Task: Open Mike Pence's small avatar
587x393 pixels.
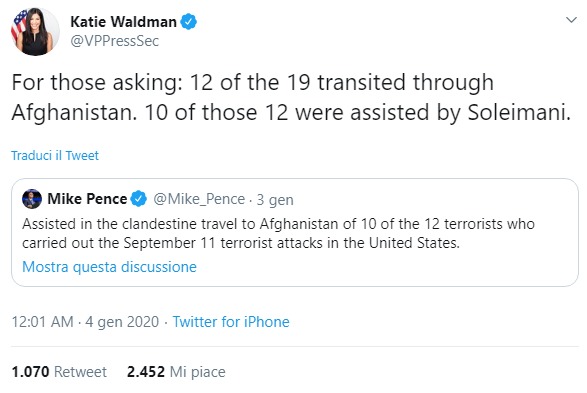Action: pos(32,199)
